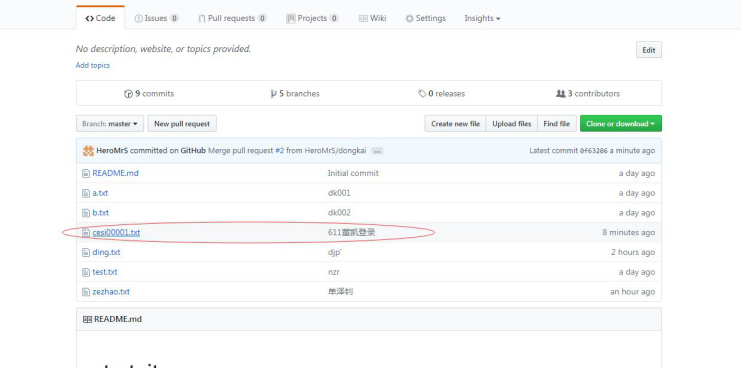The image size is (741, 368).
Task: Open the Wiki tab
Action: click(372, 18)
